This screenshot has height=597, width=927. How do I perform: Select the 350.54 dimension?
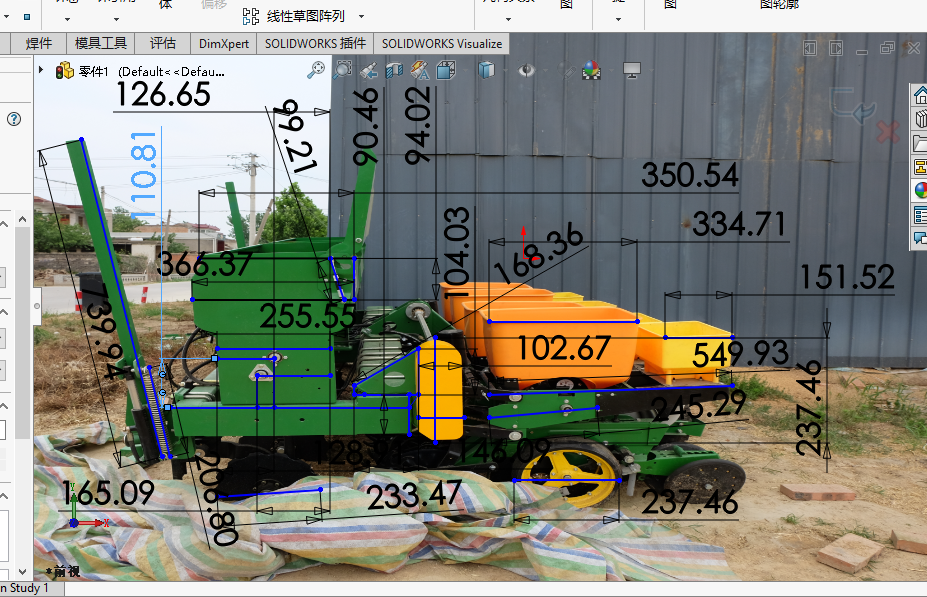pyautogui.click(x=690, y=175)
